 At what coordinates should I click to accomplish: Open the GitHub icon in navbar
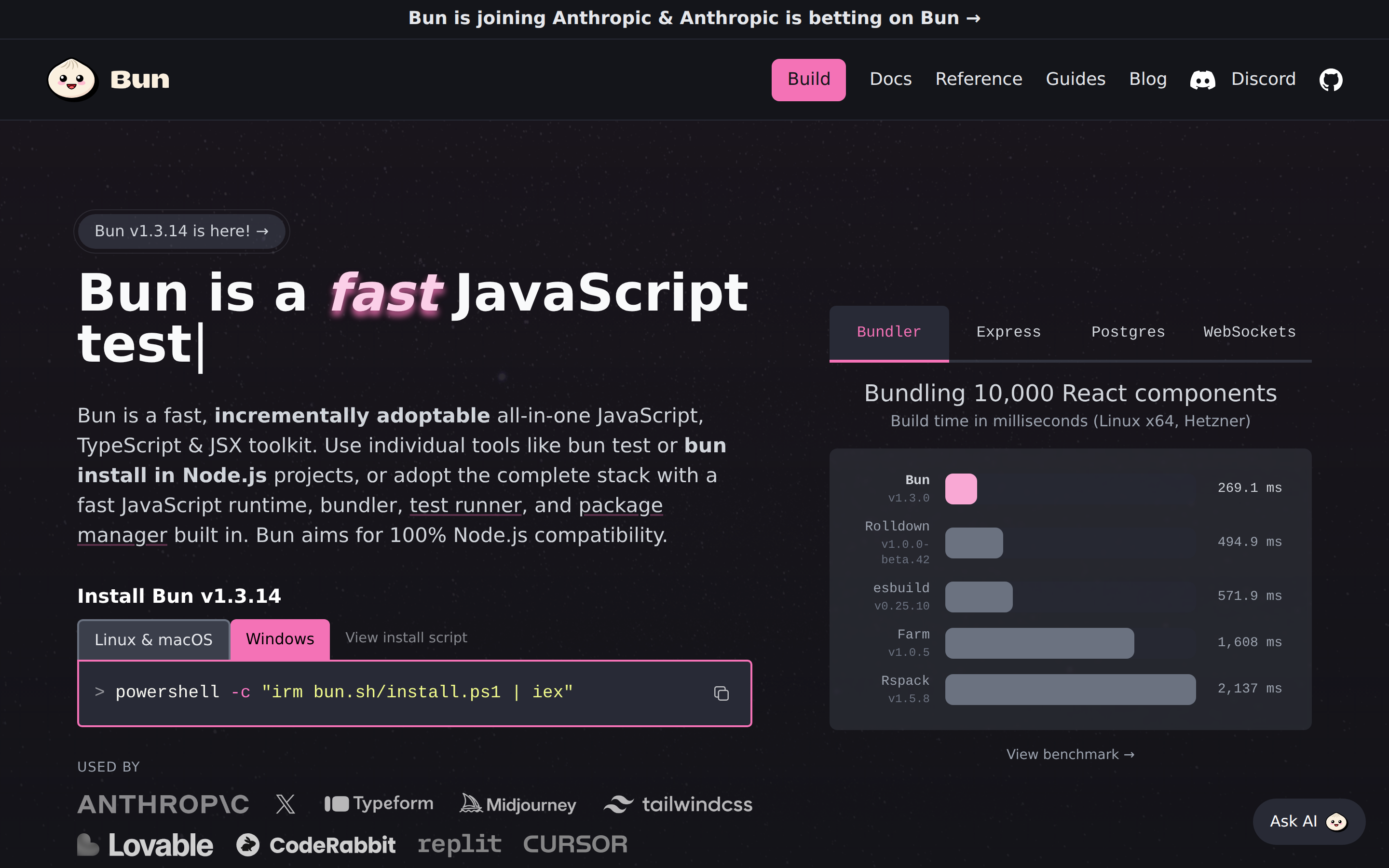(1331, 80)
